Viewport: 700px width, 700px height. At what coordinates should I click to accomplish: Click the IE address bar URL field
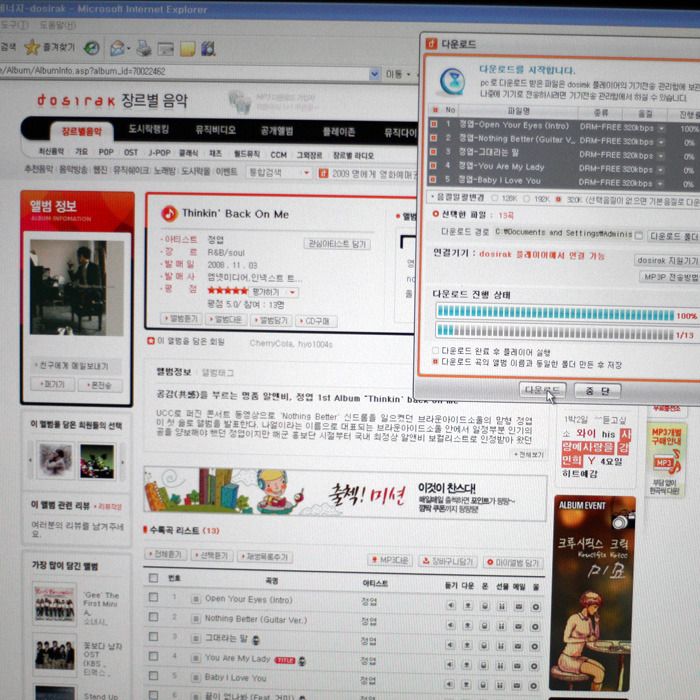pyautogui.click(x=184, y=72)
